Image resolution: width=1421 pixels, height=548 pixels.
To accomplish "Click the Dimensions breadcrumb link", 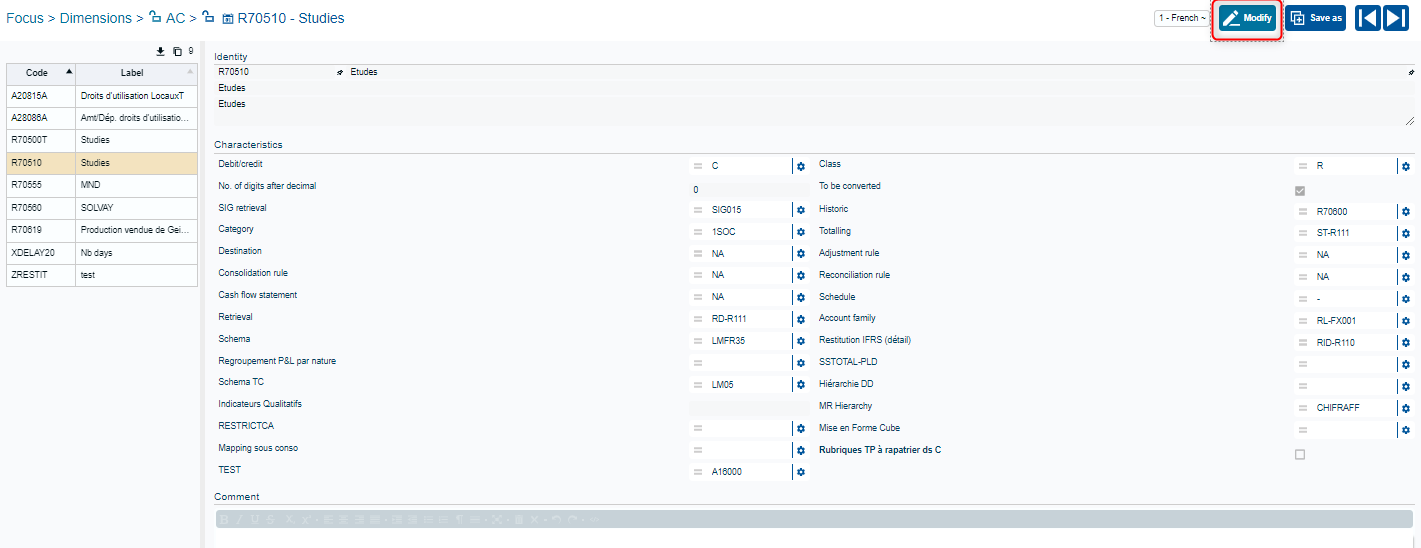I will (x=96, y=18).
